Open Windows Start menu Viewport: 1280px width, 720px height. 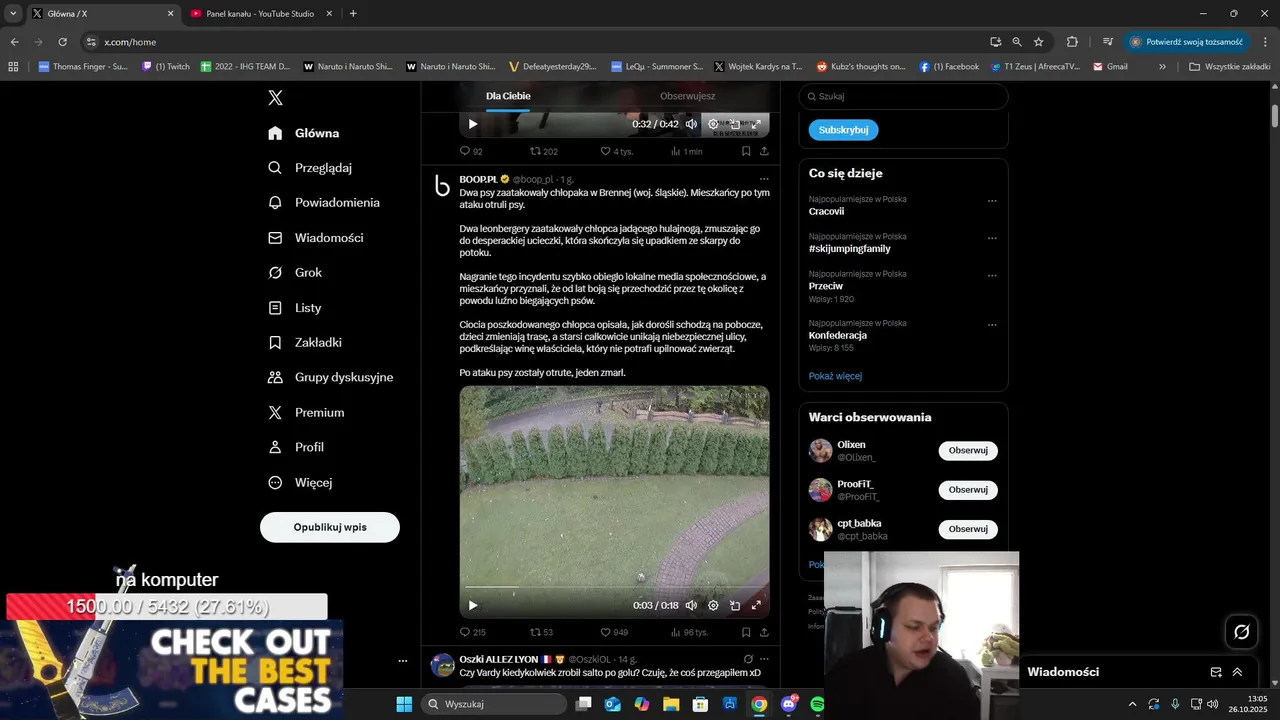[x=404, y=704]
